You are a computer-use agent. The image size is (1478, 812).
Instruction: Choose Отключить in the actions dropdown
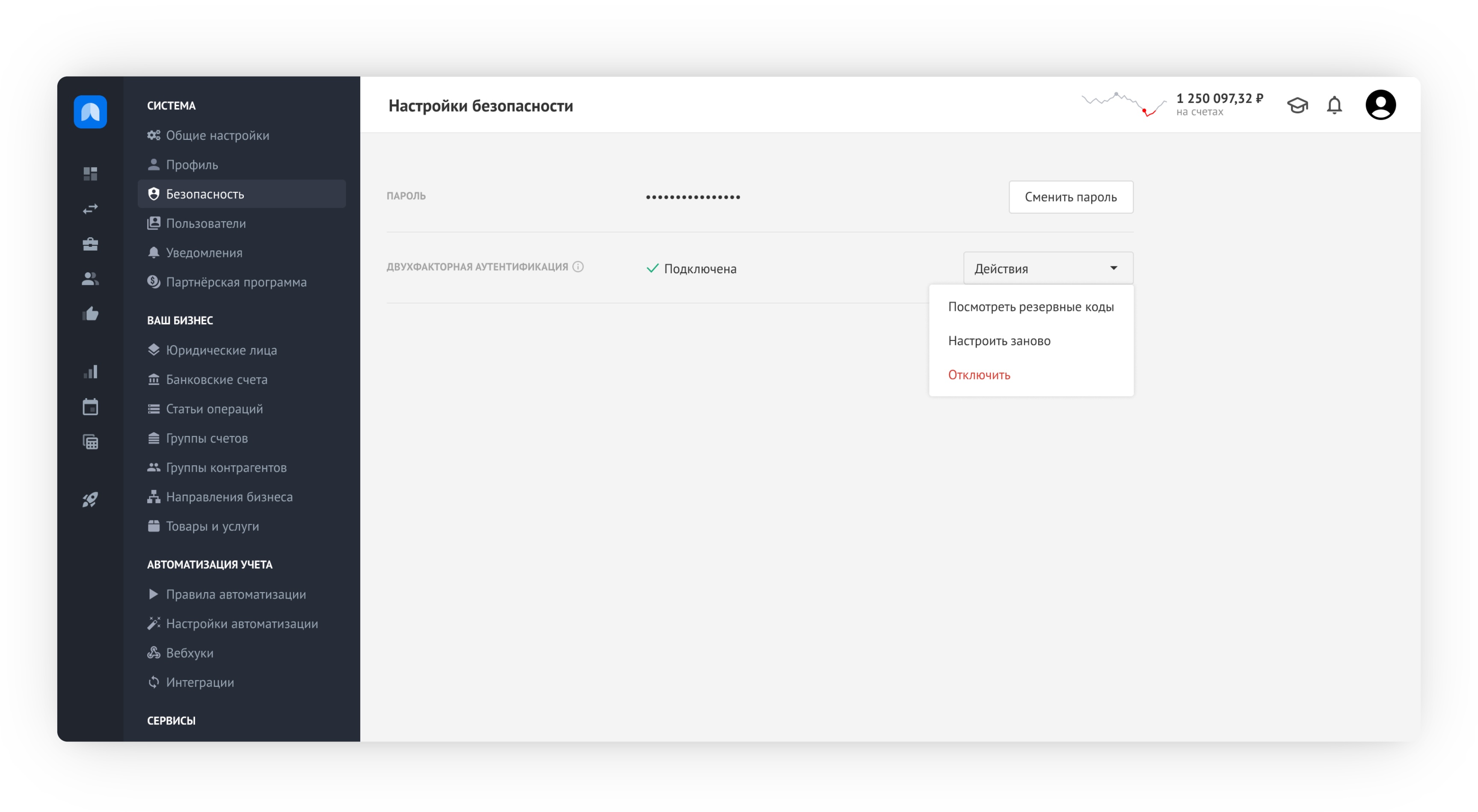coord(1031,375)
